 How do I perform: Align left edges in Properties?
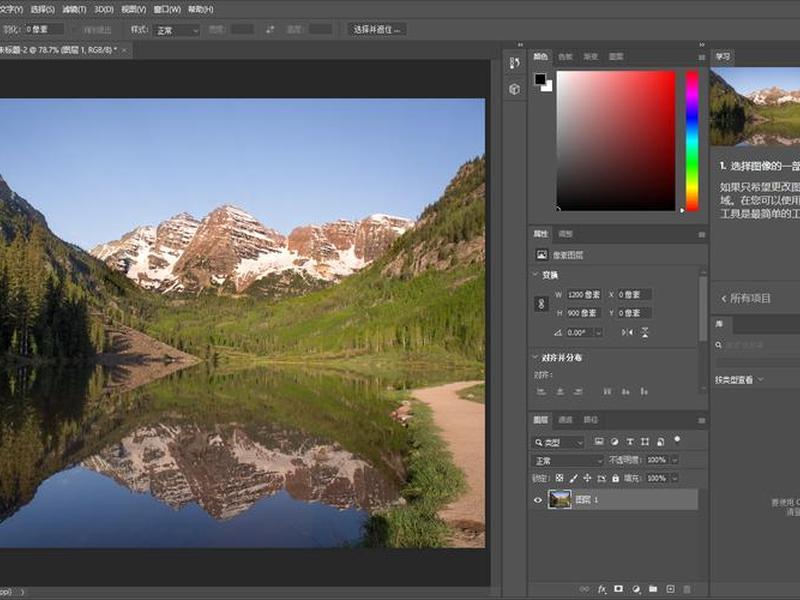tap(541, 391)
